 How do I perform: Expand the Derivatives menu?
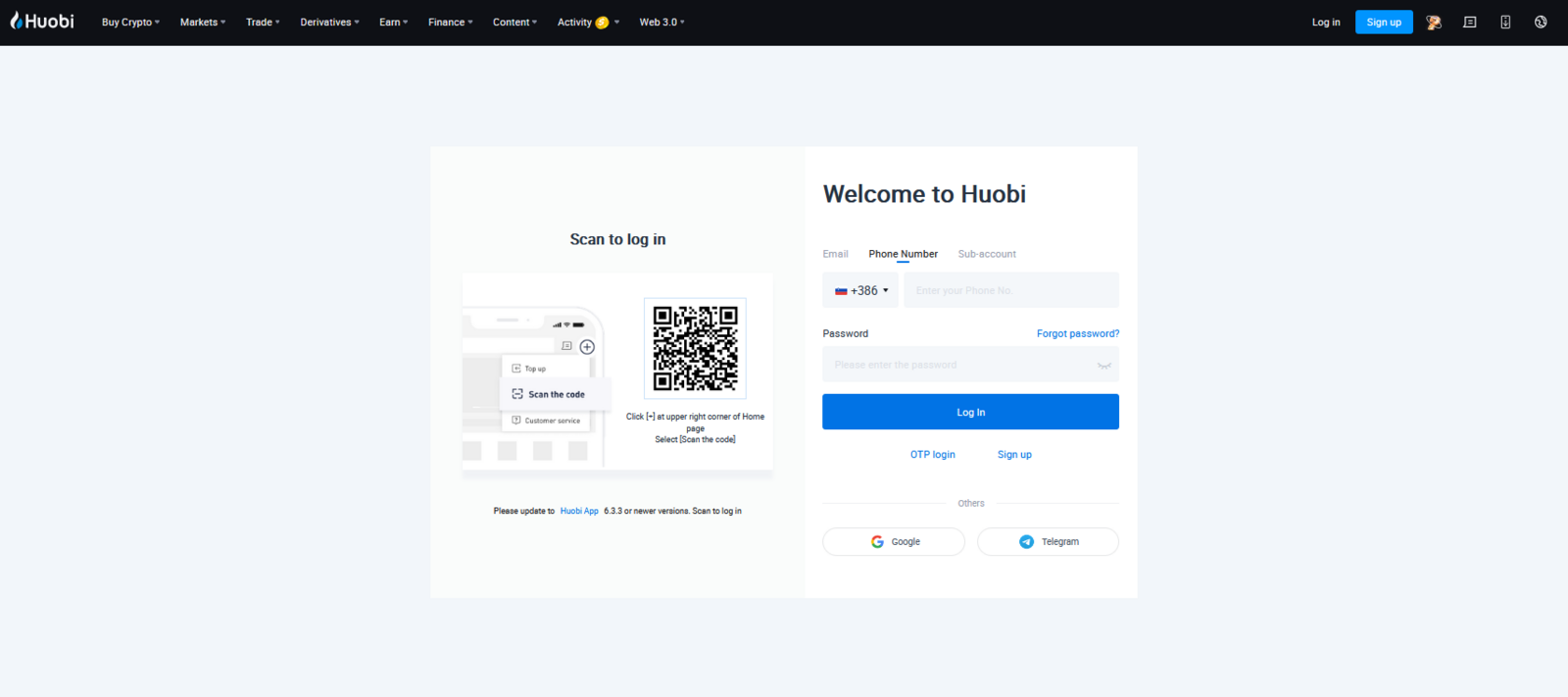pyautogui.click(x=329, y=22)
